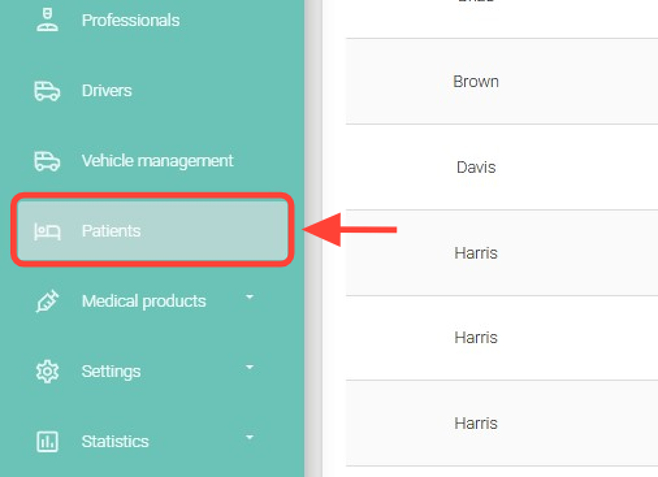Select the topmost Harris row

(476, 253)
